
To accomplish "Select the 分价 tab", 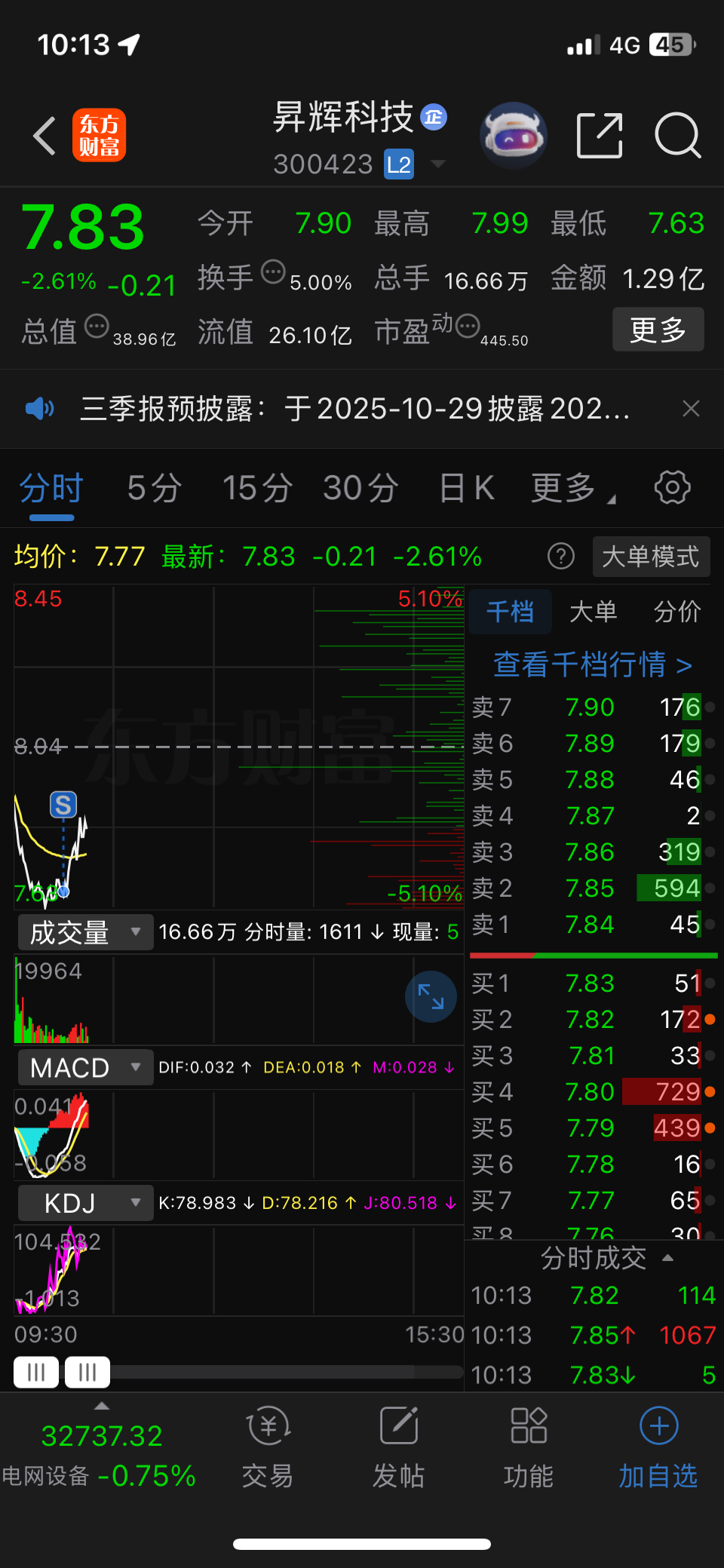I will pyautogui.click(x=677, y=611).
